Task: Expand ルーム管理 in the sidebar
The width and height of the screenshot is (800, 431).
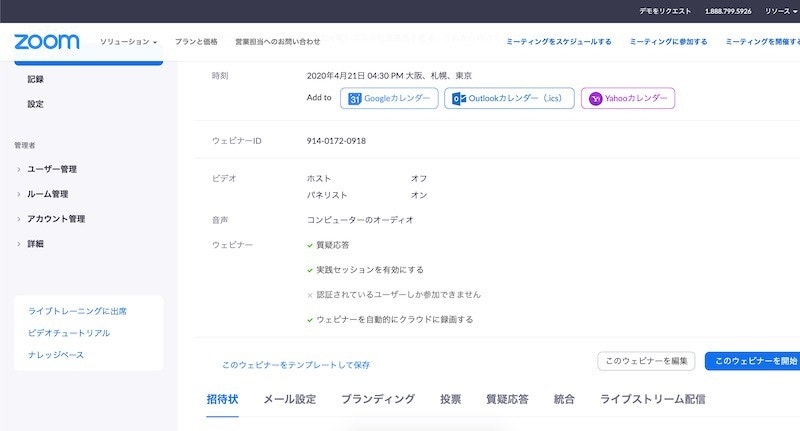Action: (x=48, y=194)
